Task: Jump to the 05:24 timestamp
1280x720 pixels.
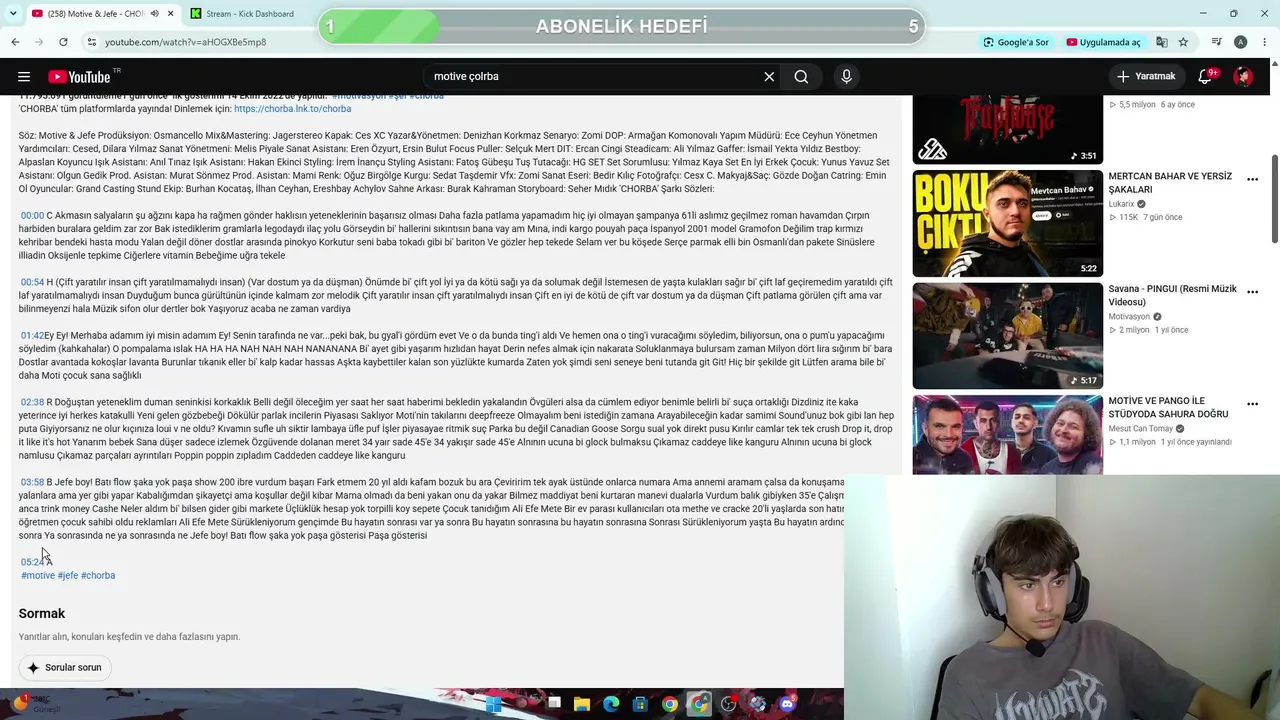Action: [32, 562]
